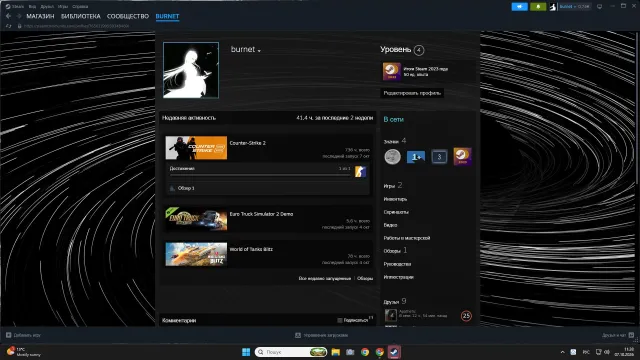This screenshot has width=640, height=360.
Task: Select the BURNET tab
Action: pyautogui.click(x=167, y=16)
